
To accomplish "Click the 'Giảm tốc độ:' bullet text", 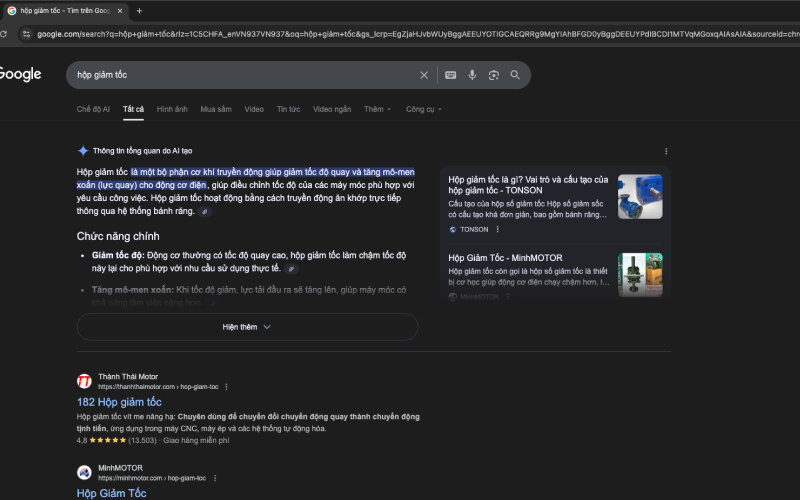I will pyautogui.click(x=118, y=255).
